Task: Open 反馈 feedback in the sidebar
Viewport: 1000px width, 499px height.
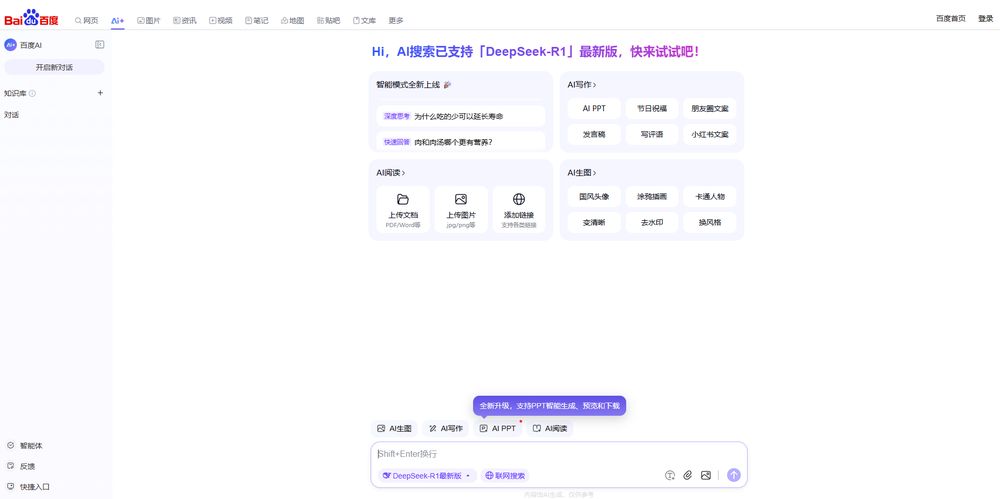Action: [21, 466]
